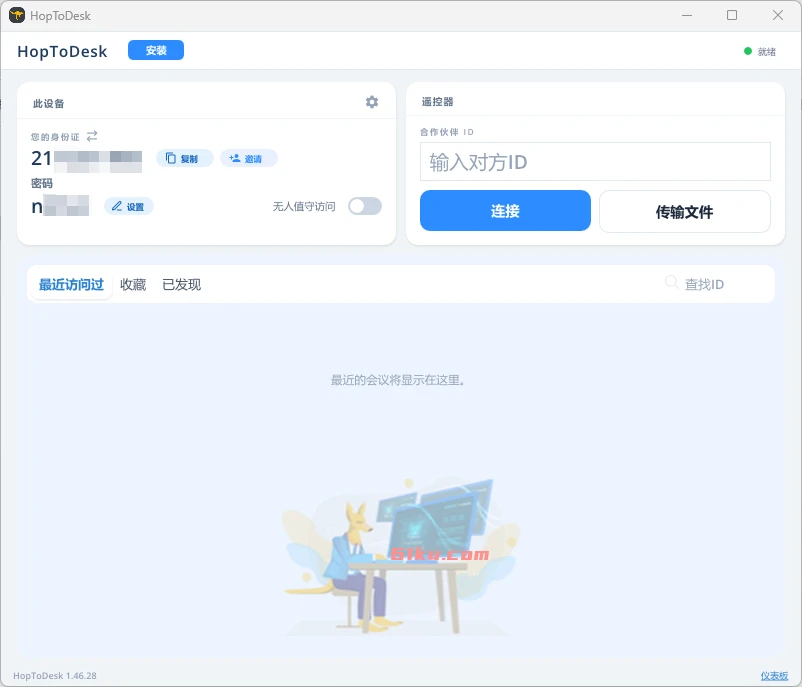Click the 密码 label

pos(41,183)
